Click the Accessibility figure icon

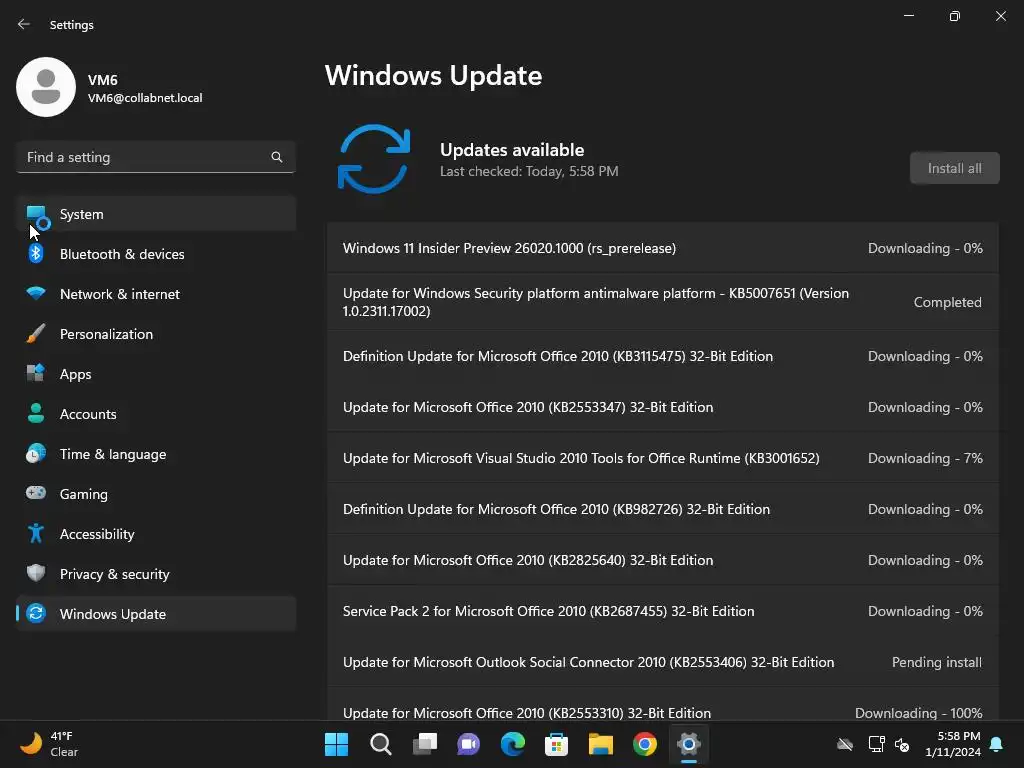(36, 533)
